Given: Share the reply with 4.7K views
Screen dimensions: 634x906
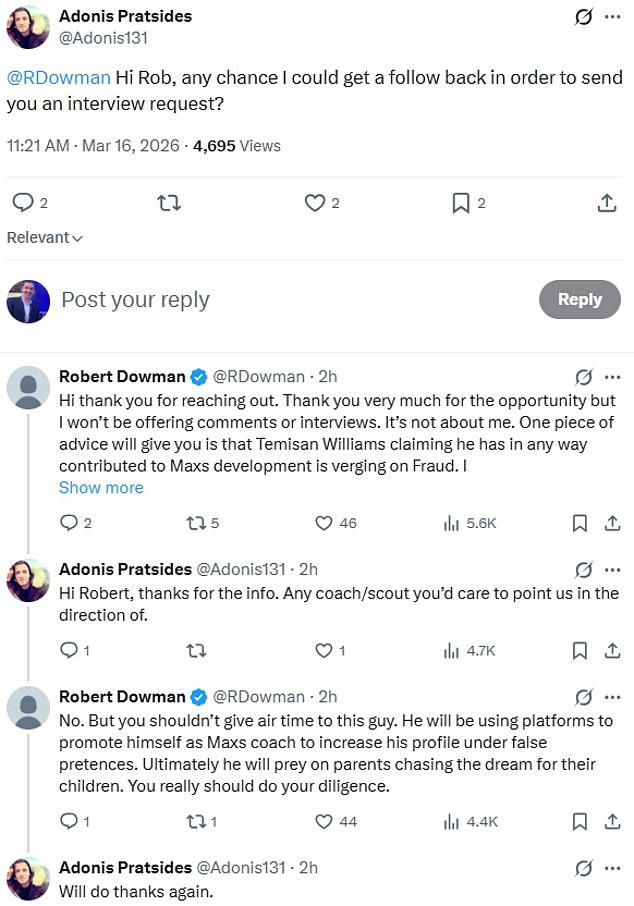Looking at the screenshot, I should pyautogui.click(x=611, y=651).
